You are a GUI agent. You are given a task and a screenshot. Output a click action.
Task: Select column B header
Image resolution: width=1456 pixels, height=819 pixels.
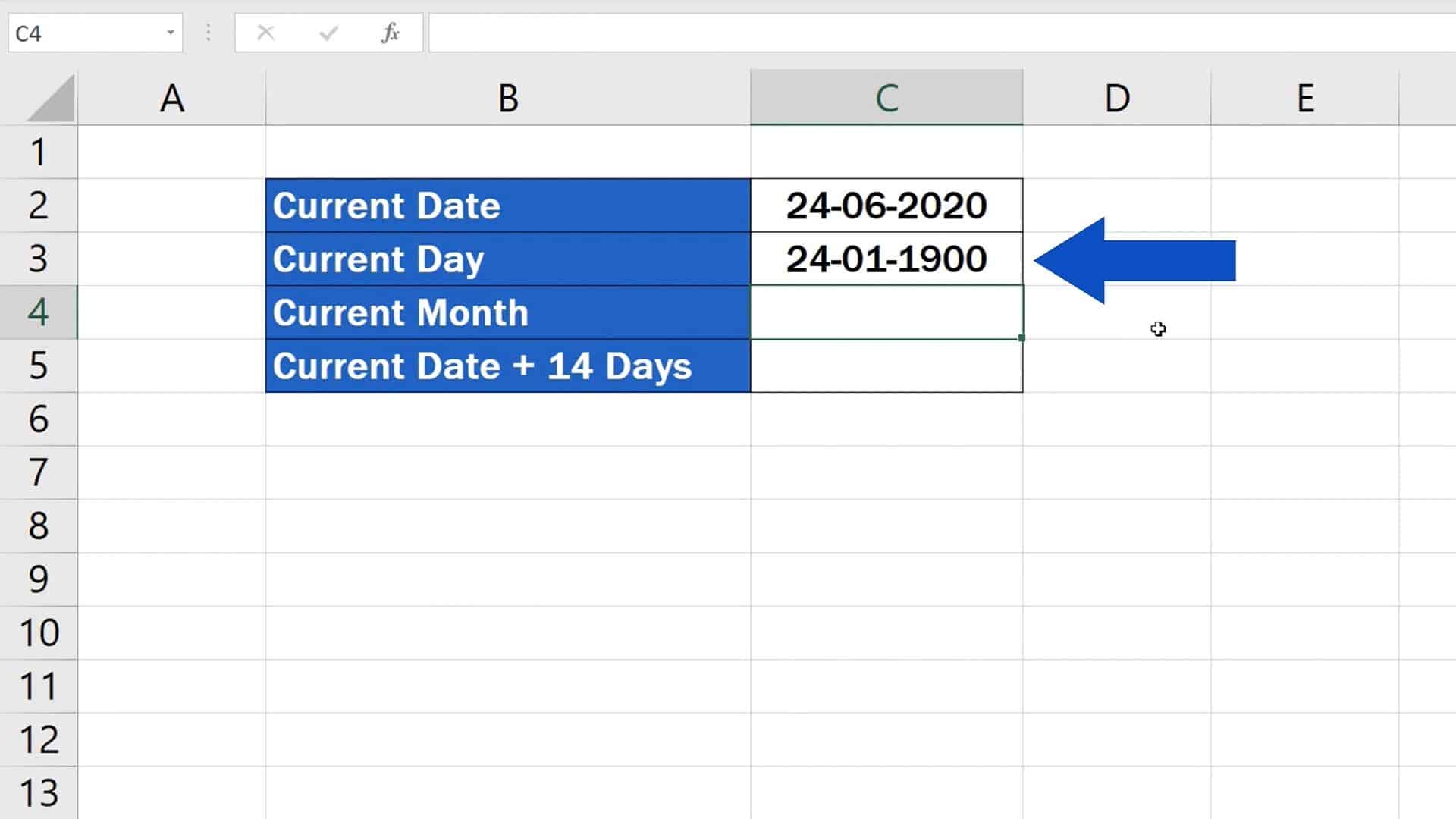(x=507, y=98)
